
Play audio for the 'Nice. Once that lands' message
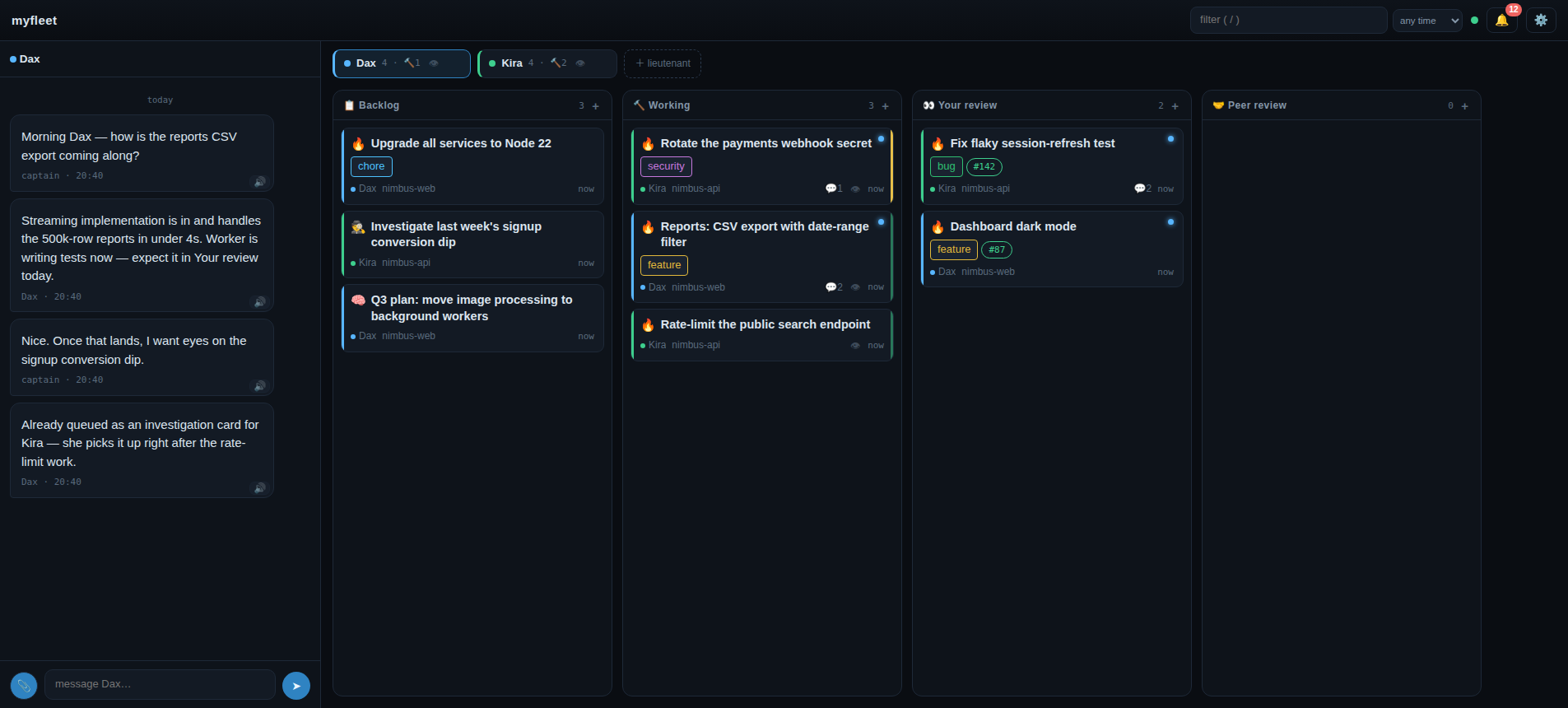coord(259,385)
